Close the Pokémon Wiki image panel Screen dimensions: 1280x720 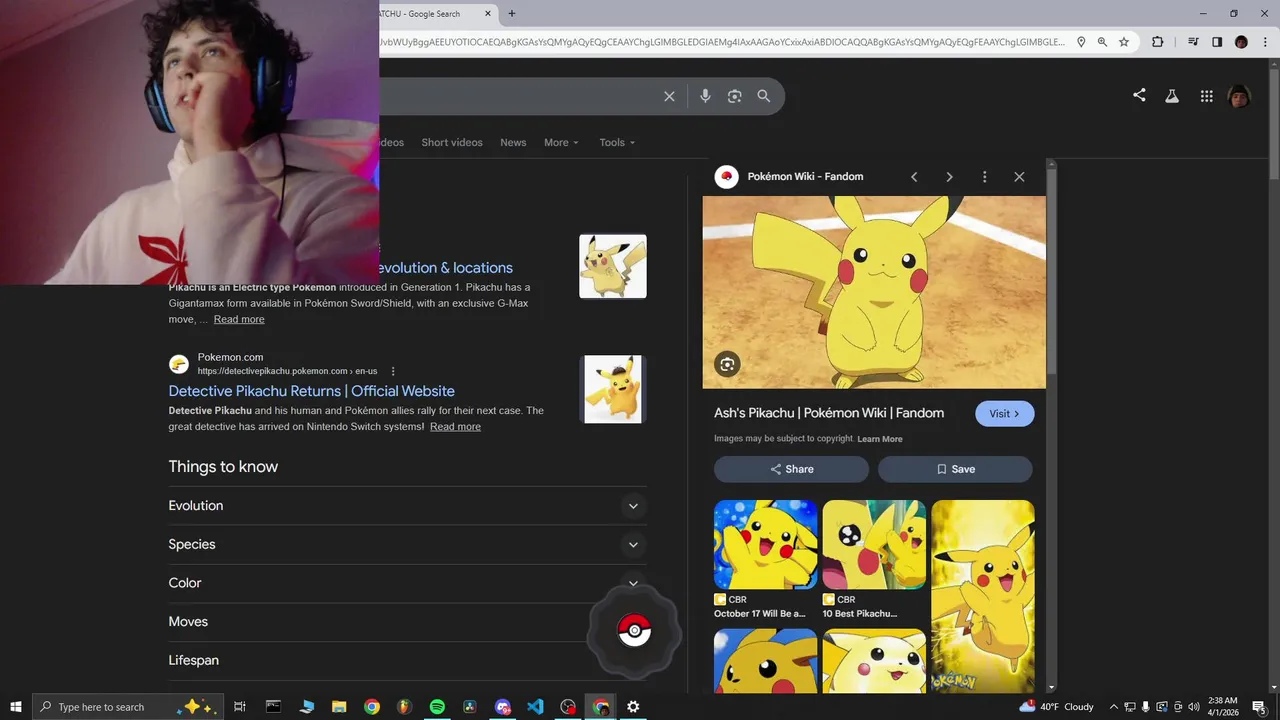(x=1019, y=177)
